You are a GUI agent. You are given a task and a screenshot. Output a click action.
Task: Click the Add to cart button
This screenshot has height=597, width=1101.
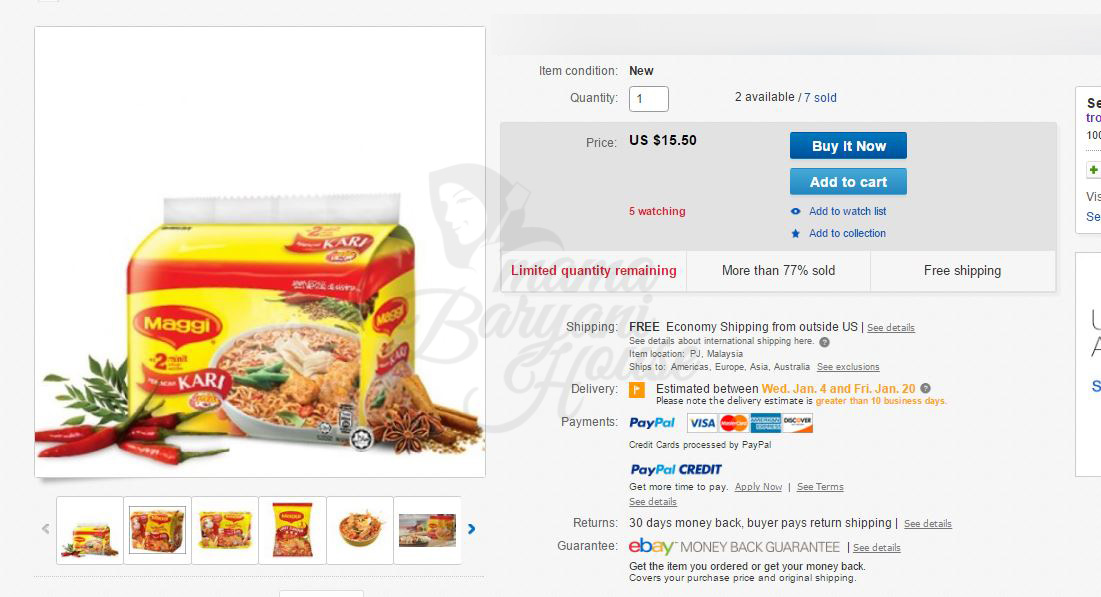[848, 182]
